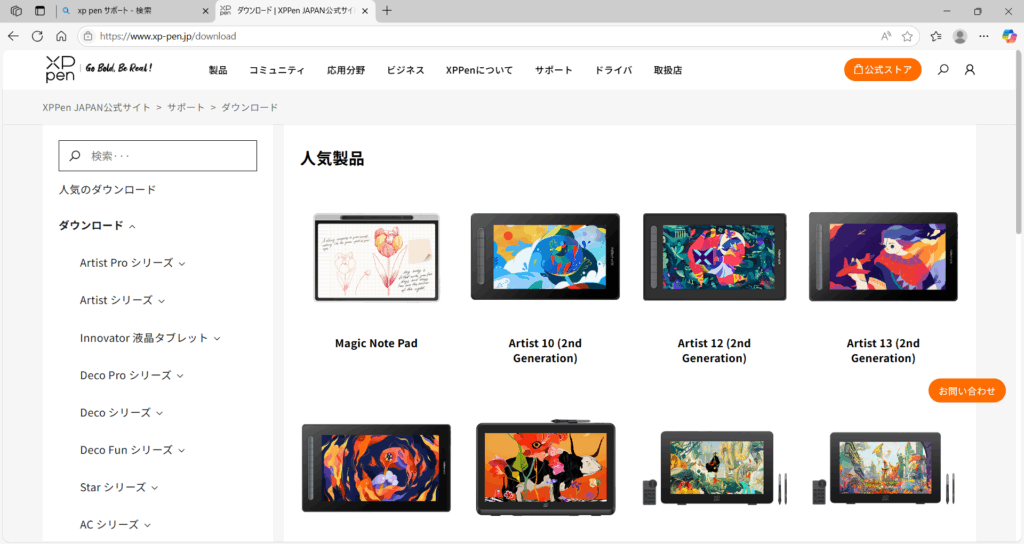Open the site search magnifier icon
1024x544 pixels.
click(x=943, y=69)
